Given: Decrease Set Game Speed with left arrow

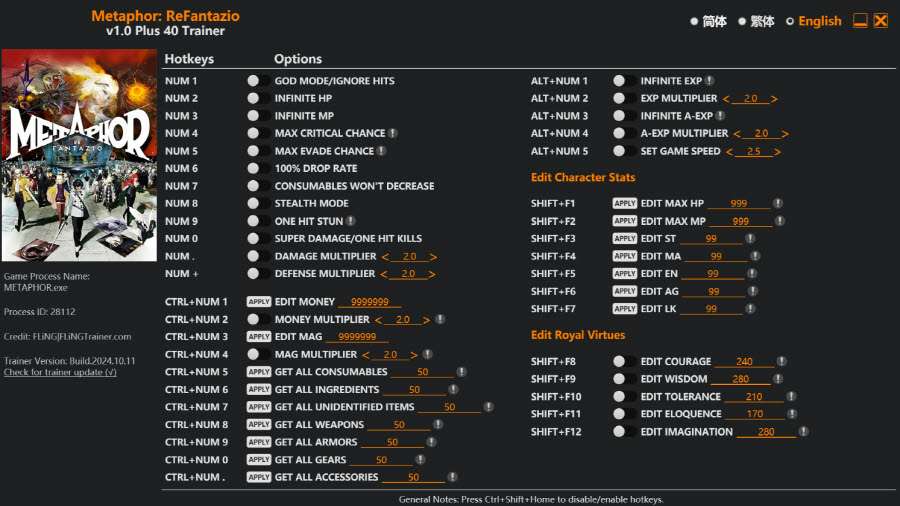Looking at the screenshot, I should tap(730, 152).
